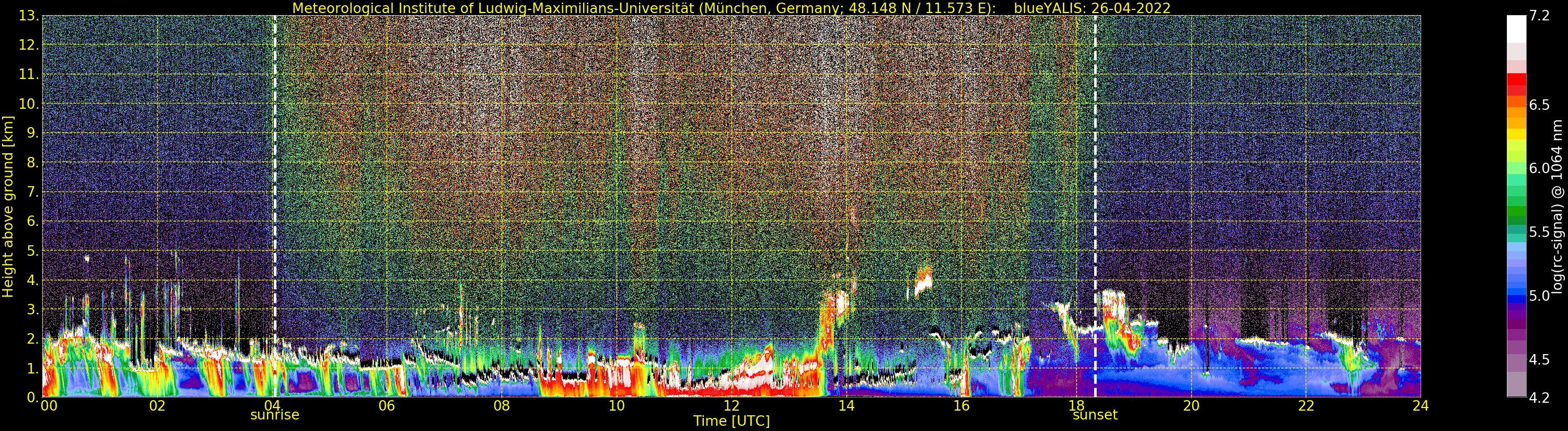1568x431 pixels.
Task: Click the height axis tick label 9
Action: coord(33,133)
